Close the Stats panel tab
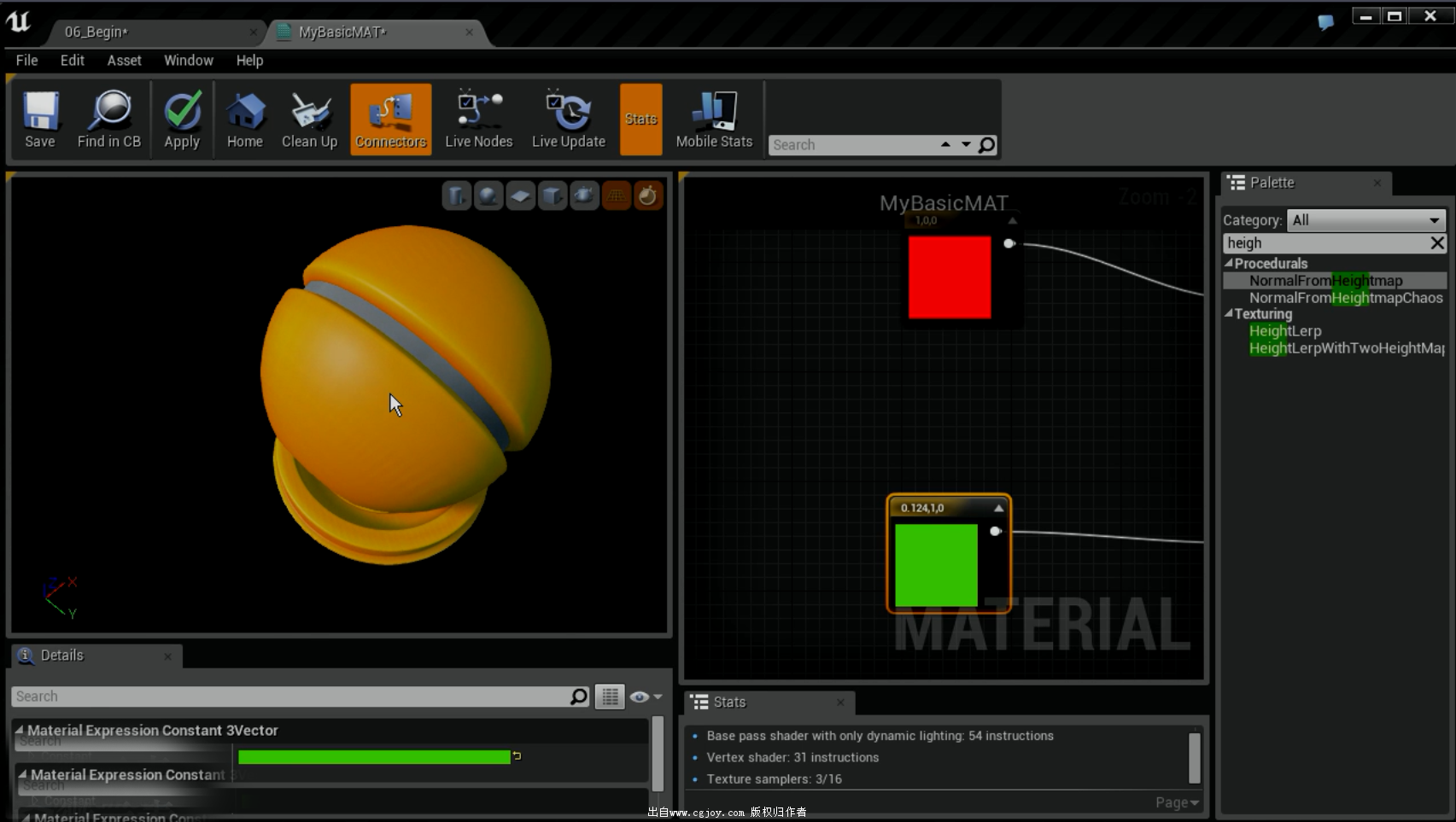This screenshot has width=1456, height=822. pyautogui.click(x=840, y=702)
